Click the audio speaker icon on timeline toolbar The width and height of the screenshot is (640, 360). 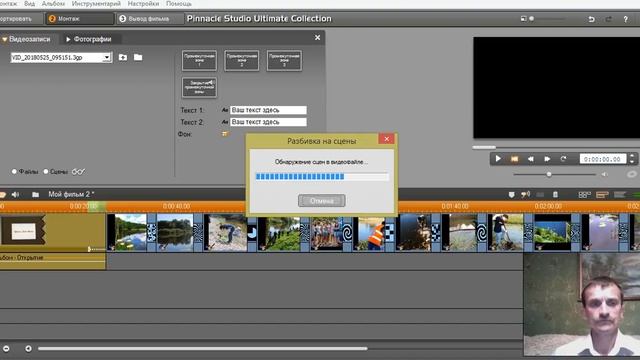pos(16,195)
